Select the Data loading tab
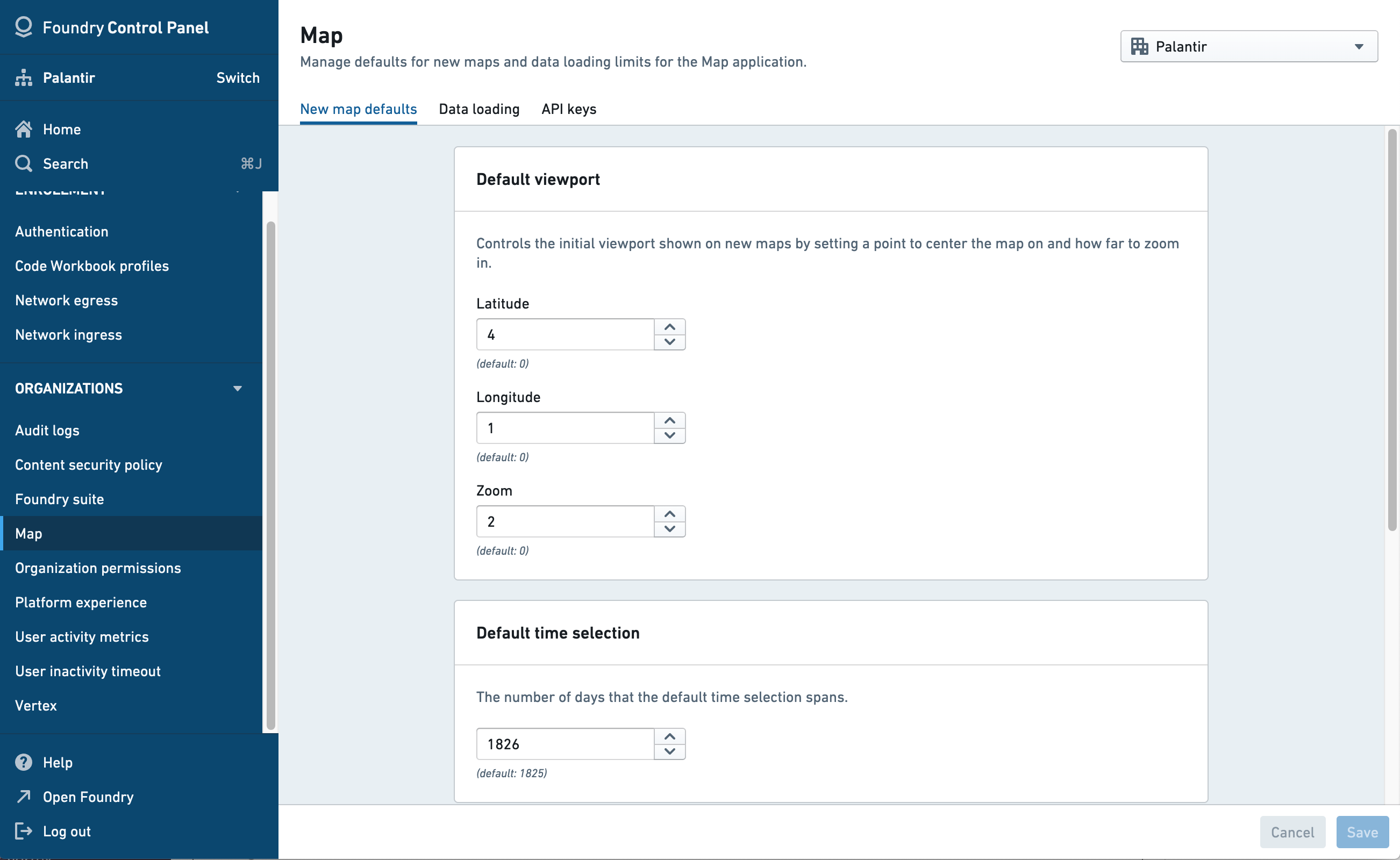The image size is (1400, 860). point(478,108)
